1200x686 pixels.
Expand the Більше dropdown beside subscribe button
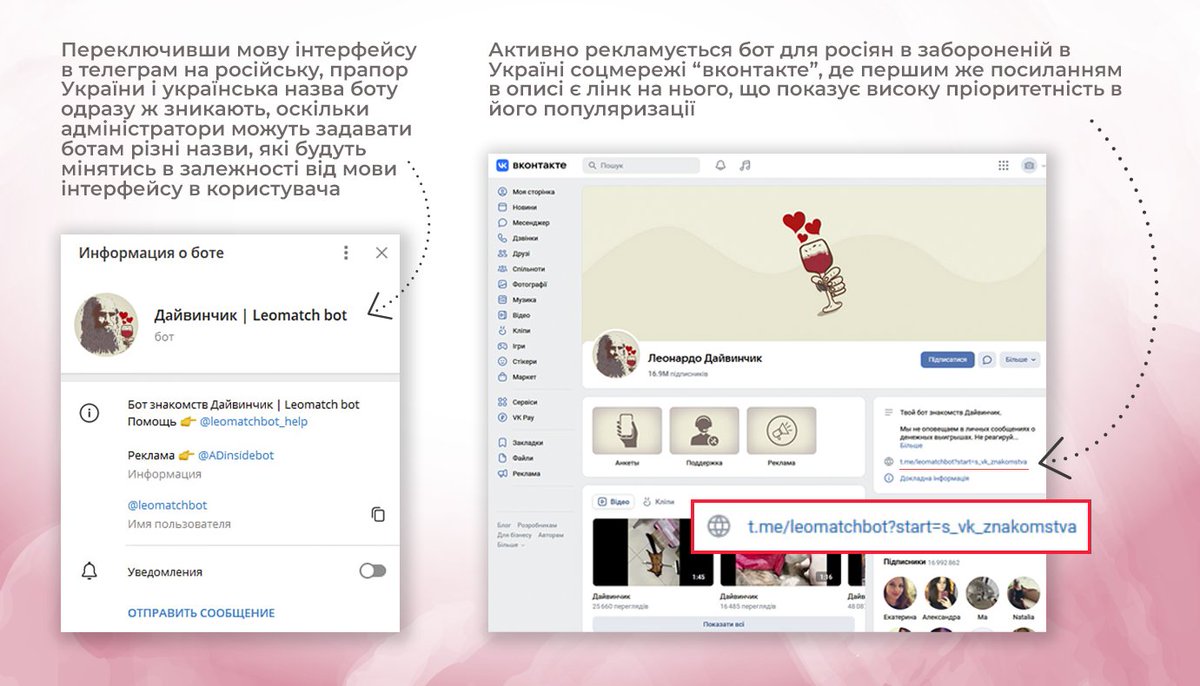[x=1021, y=359]
